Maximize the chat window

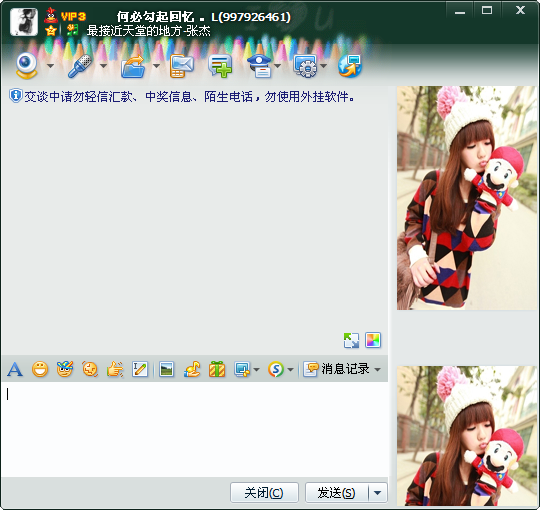click(487, 10)
